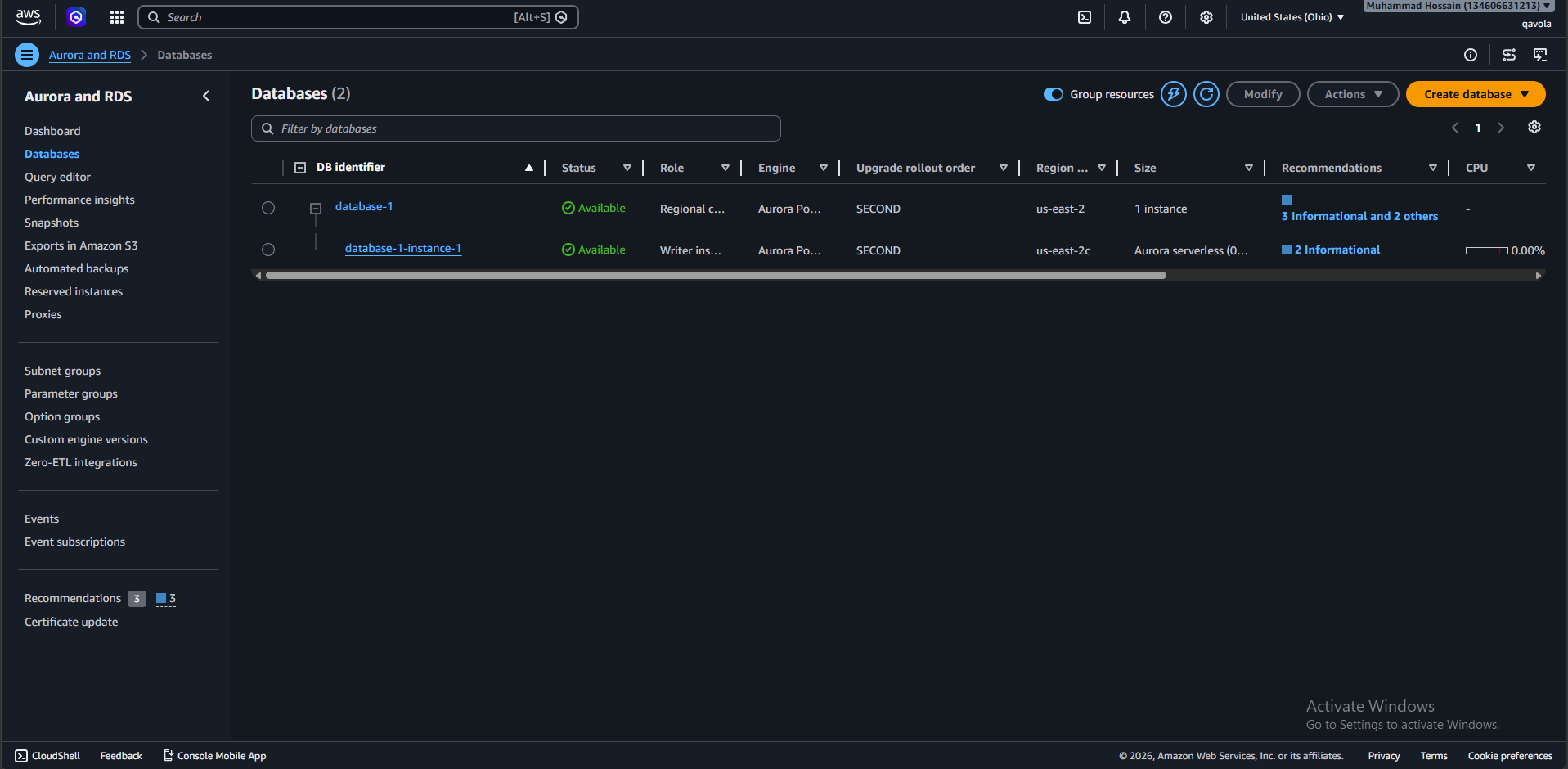Open the split-view panel icon beside the info icon
Image resolution: width=1568 pixels, height=769 pixels.
(1509, 55)
